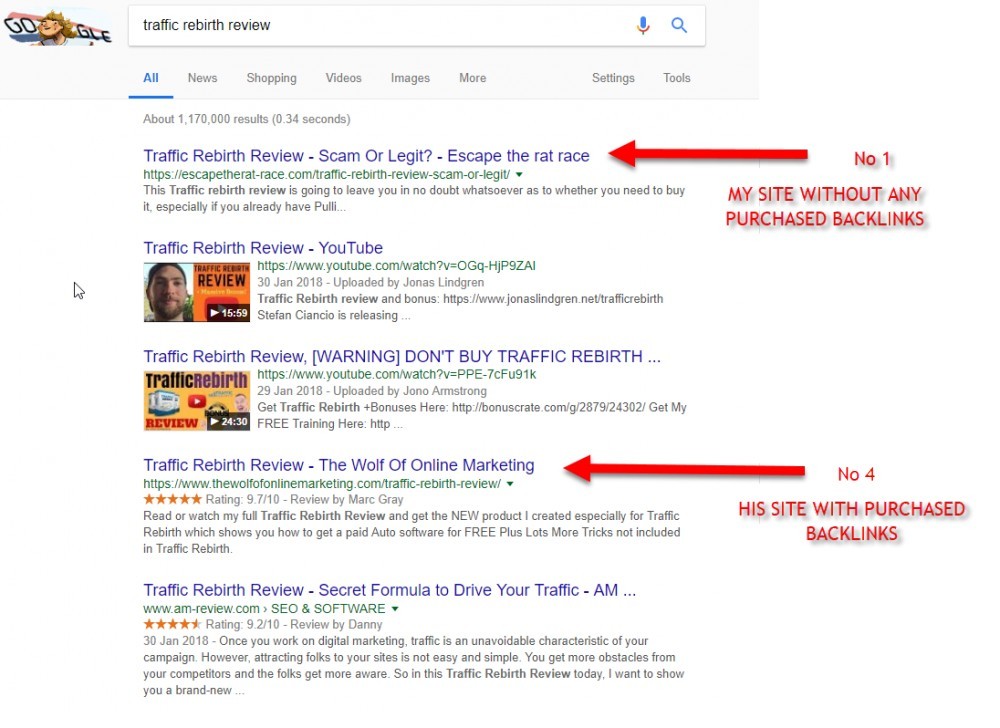This screenshot has width=1000, height=728.
Task: Switch to the Shopping tab
Action: pos(271,78)
